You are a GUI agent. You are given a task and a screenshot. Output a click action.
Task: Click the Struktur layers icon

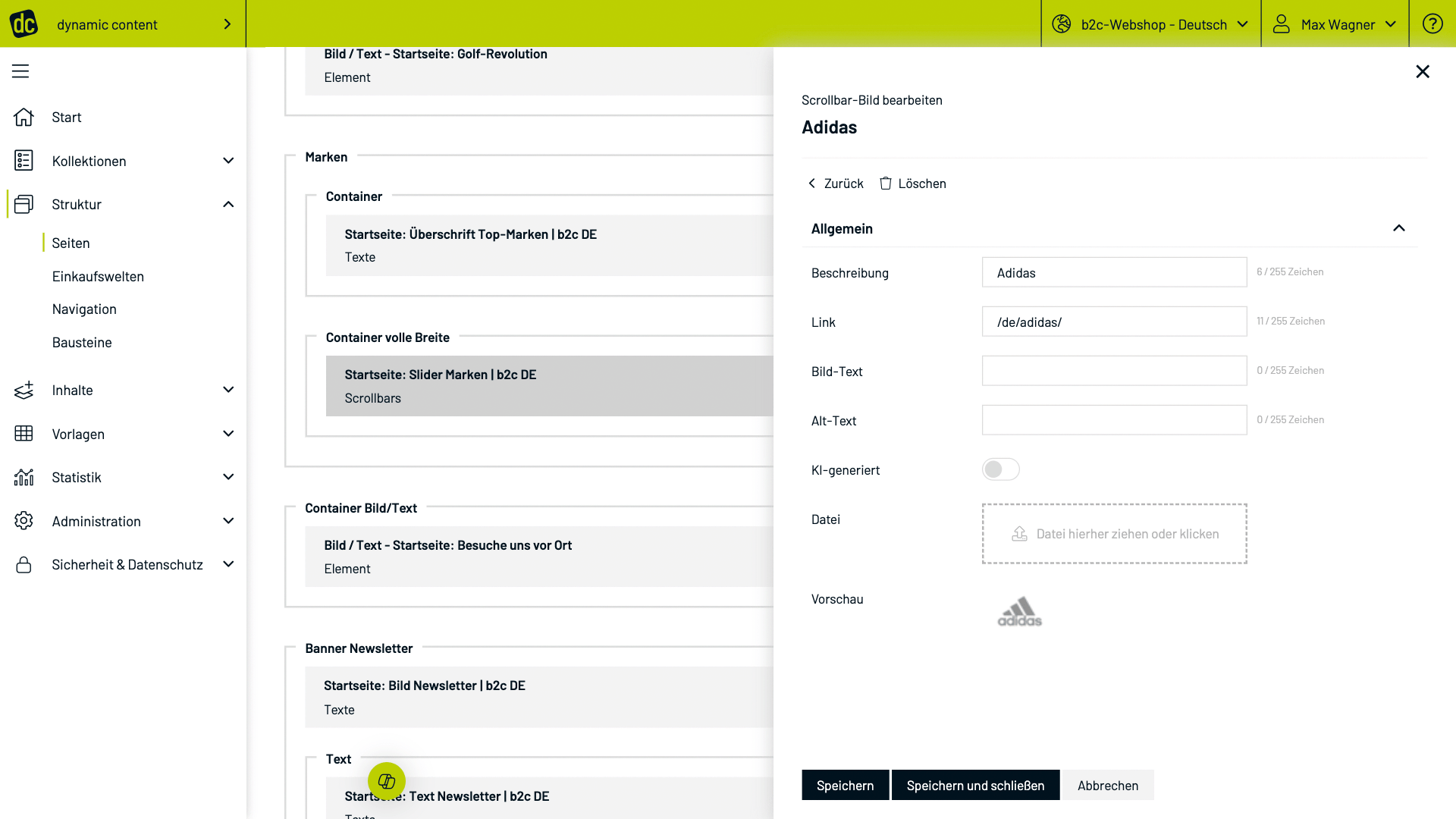pyautogui.click(x=24, y=204)
